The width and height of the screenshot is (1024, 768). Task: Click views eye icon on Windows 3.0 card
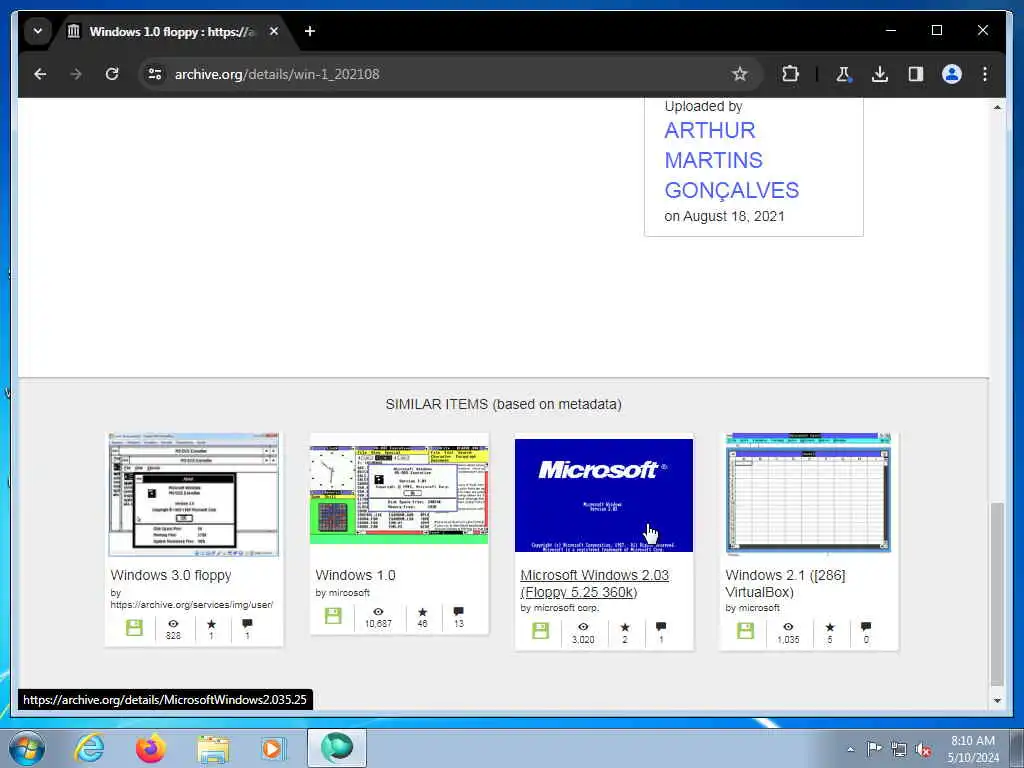tap(173, 624)
